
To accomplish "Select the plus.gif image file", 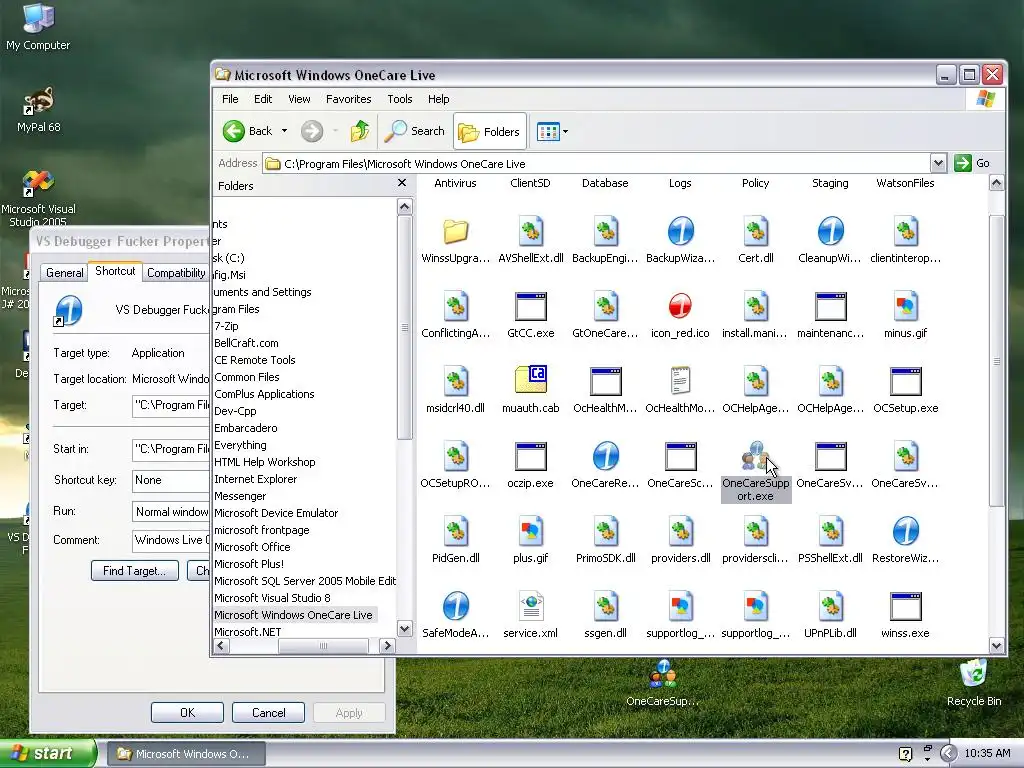I will coord(530,532).
